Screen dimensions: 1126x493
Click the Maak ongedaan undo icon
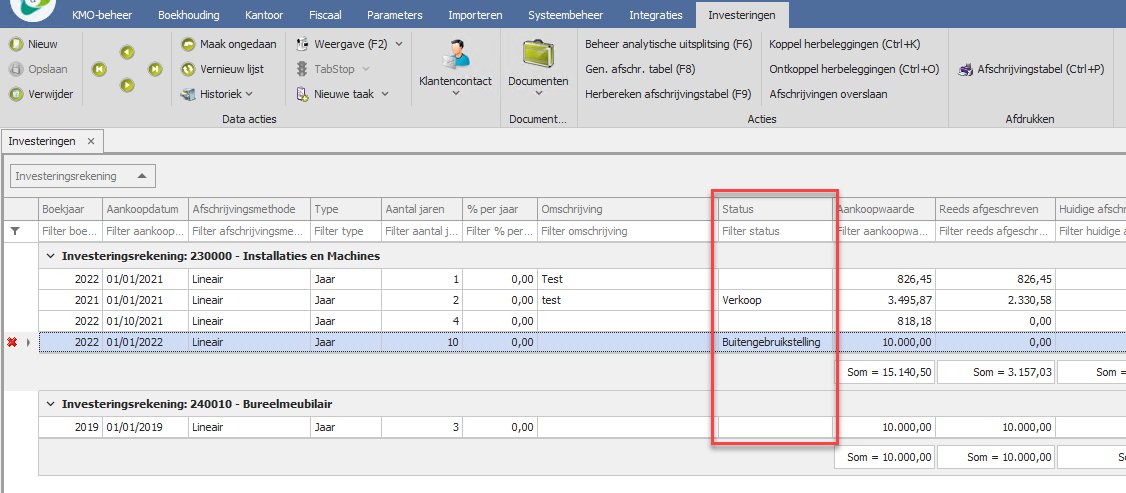pyautogui.click(x=189, y=44)
